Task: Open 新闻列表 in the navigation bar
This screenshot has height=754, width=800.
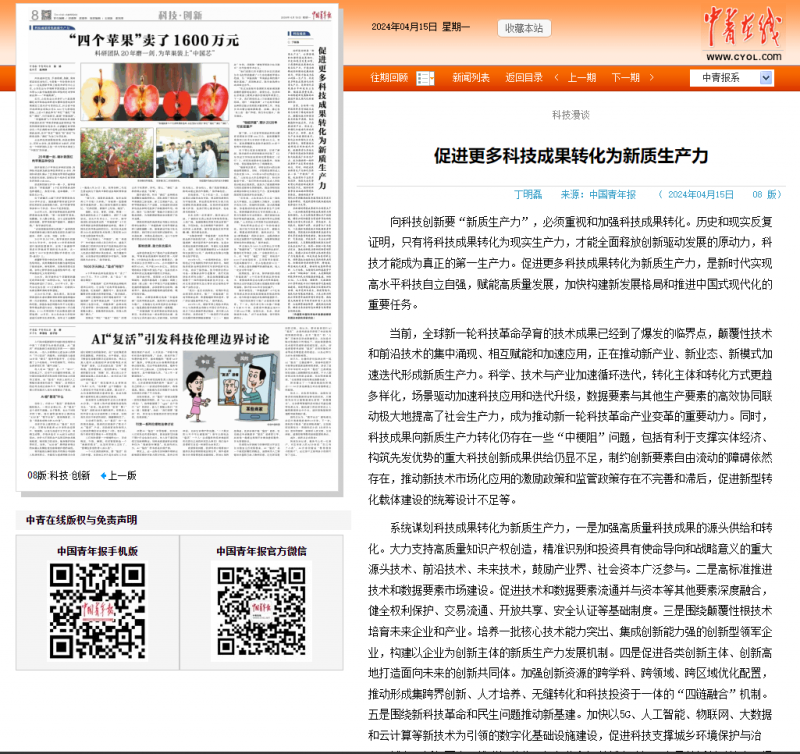Action: click(x=471, y=78)
